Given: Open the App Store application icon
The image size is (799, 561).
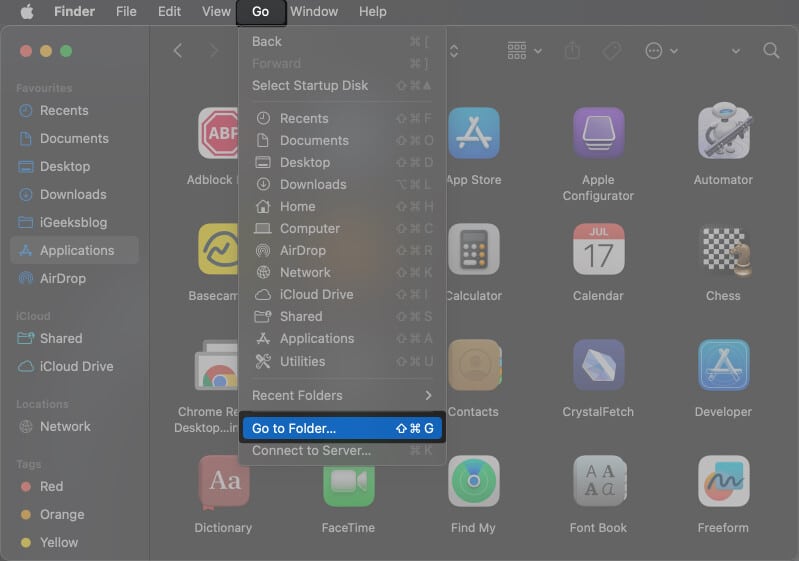Looking at the screenshot, I should click(x=474, y=133).
